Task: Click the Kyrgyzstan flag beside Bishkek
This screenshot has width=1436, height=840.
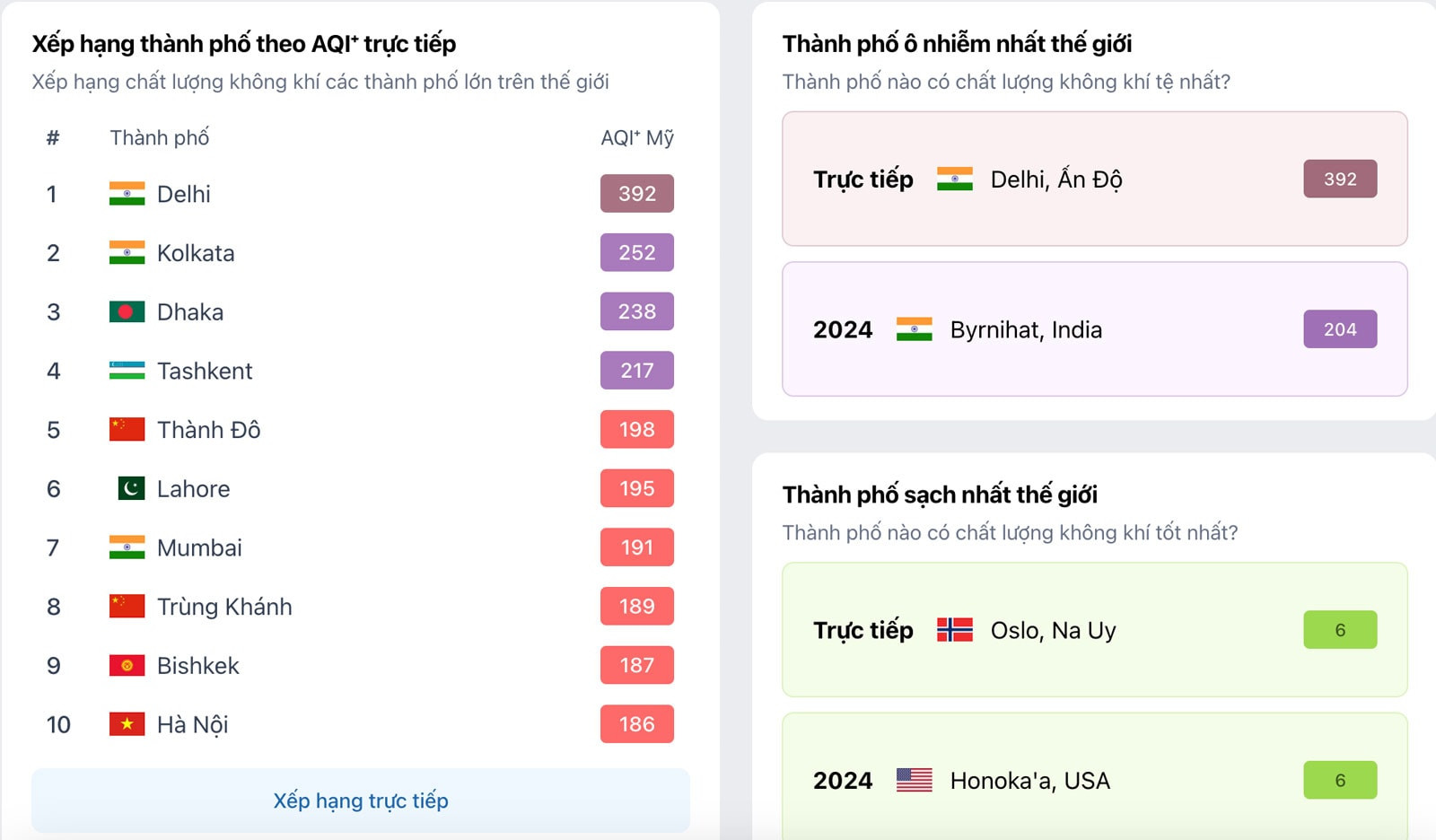Action: 127,665
